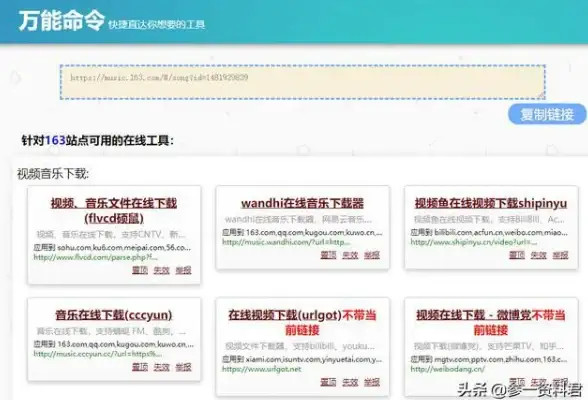The height and width of the screenshot is (400, 588).
Task: Click 举报 in the flvcd硕鼠 card
Action: (183, 270)
